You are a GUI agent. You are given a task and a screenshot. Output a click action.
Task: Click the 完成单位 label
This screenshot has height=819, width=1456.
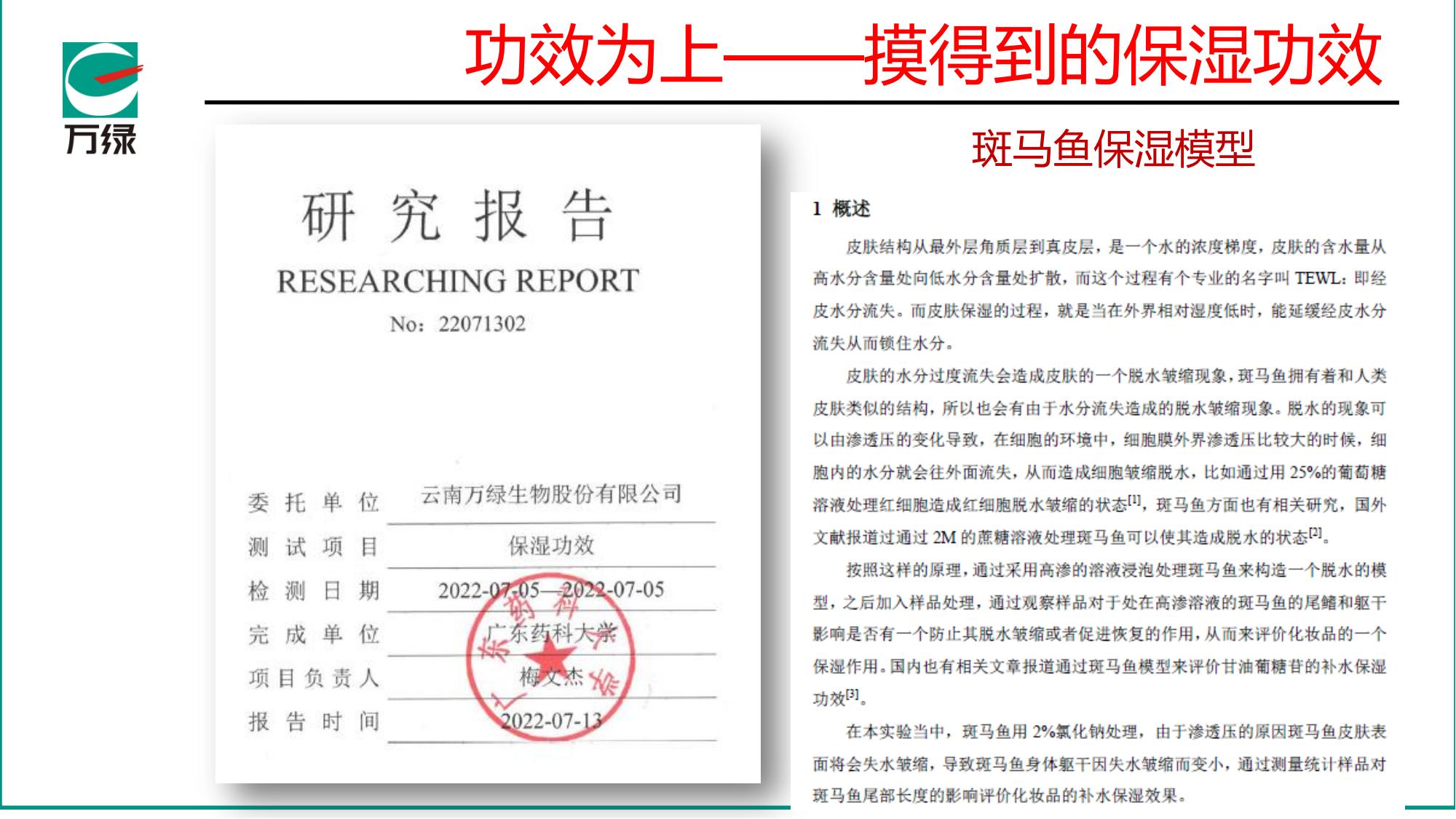coord(314,634)
